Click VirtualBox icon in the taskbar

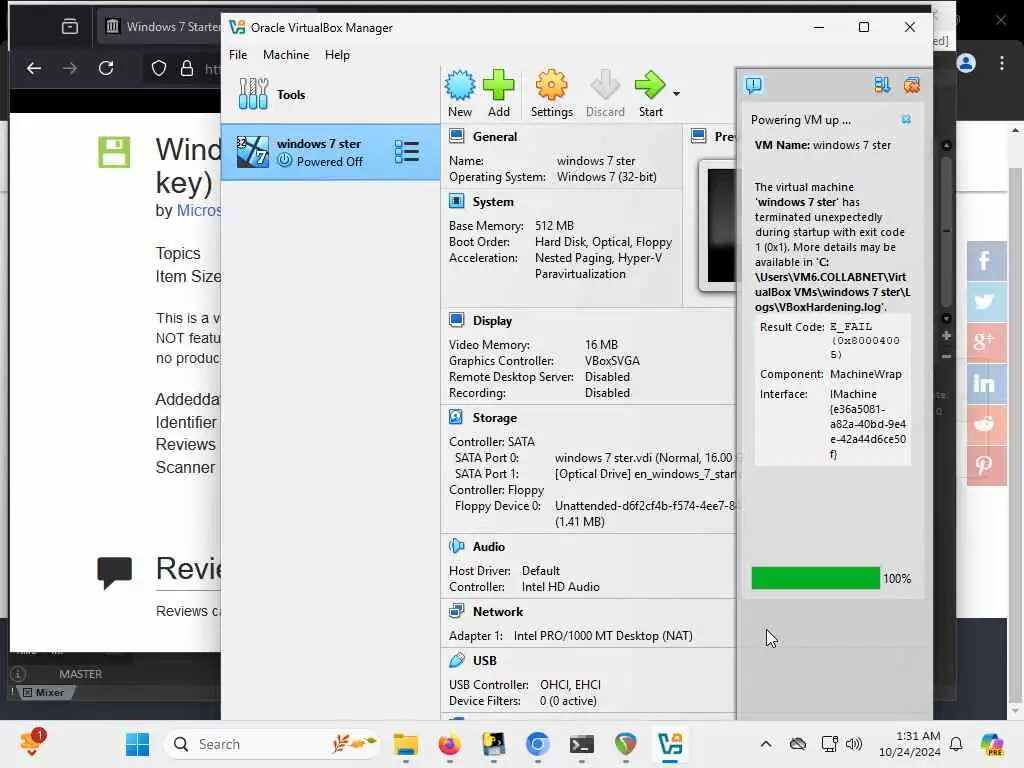click(x=670, y=744)
